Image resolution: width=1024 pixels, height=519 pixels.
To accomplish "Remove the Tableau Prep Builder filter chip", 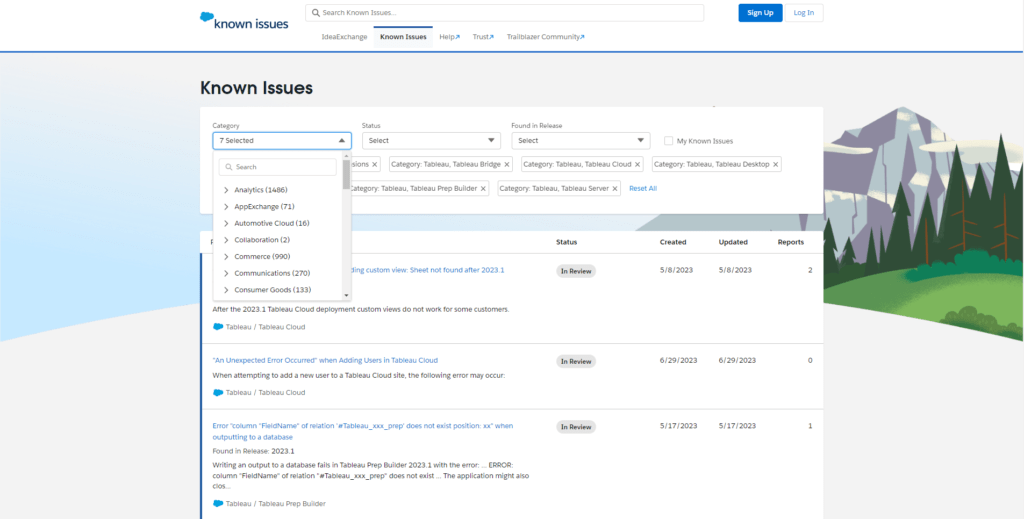I will (x=483, y=188).
